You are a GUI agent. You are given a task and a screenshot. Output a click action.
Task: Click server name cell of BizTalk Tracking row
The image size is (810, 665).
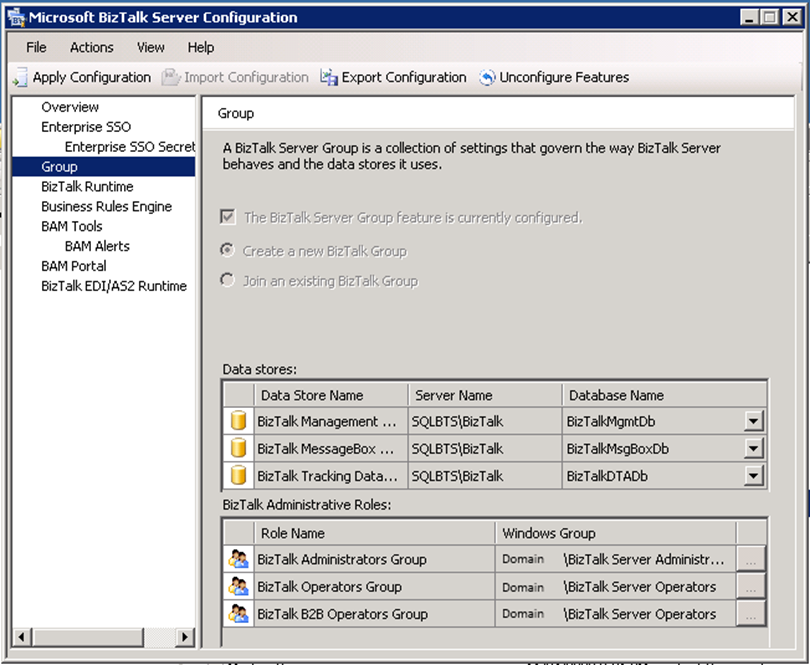[485, 476]
